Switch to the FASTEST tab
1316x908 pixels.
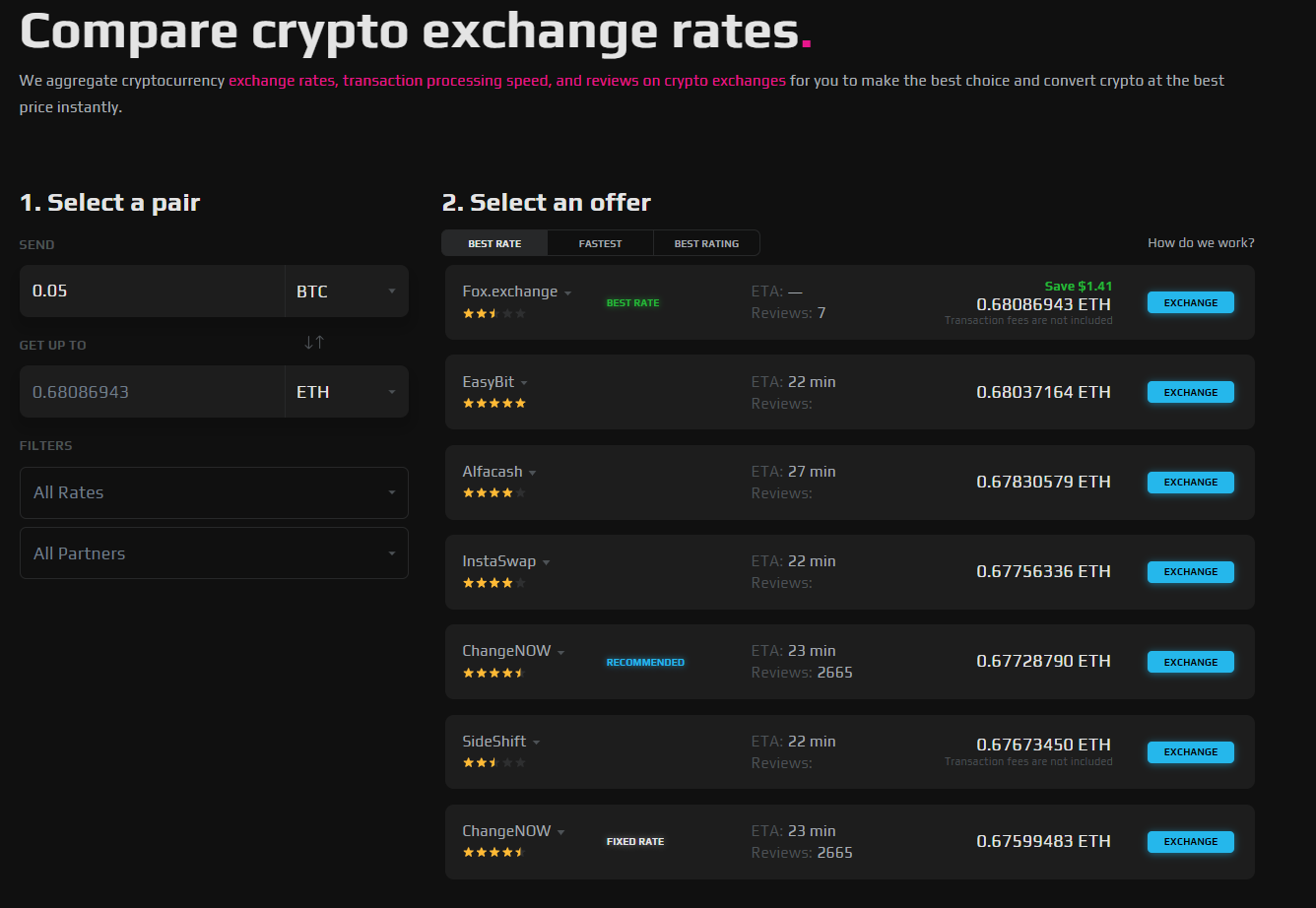600,242
